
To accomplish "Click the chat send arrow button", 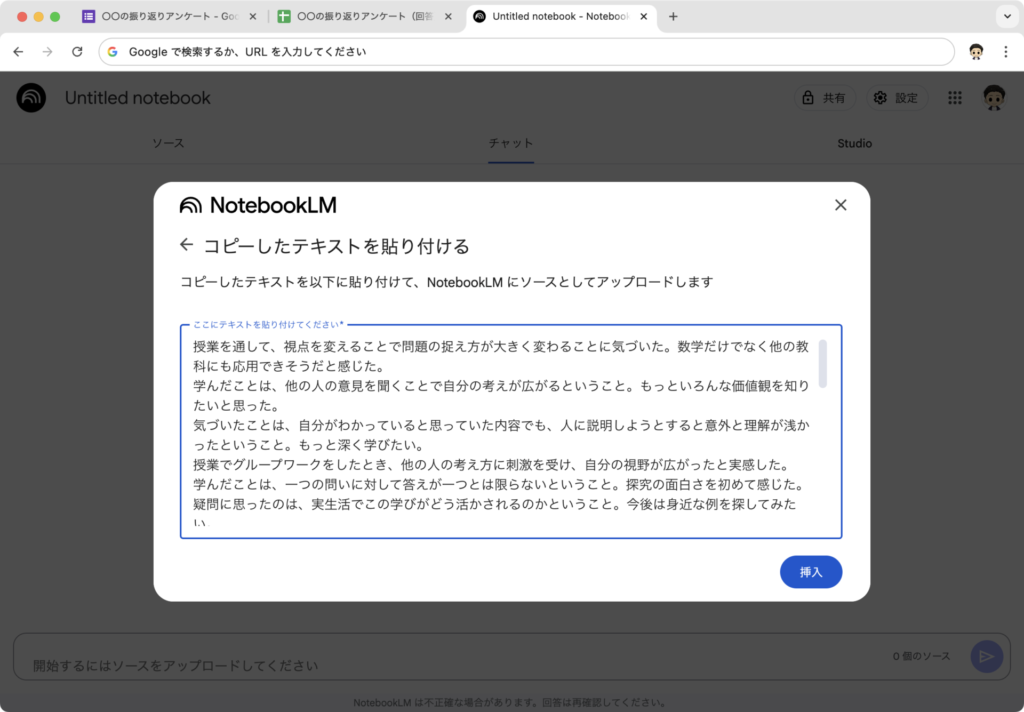I will (x=986, y=656).
